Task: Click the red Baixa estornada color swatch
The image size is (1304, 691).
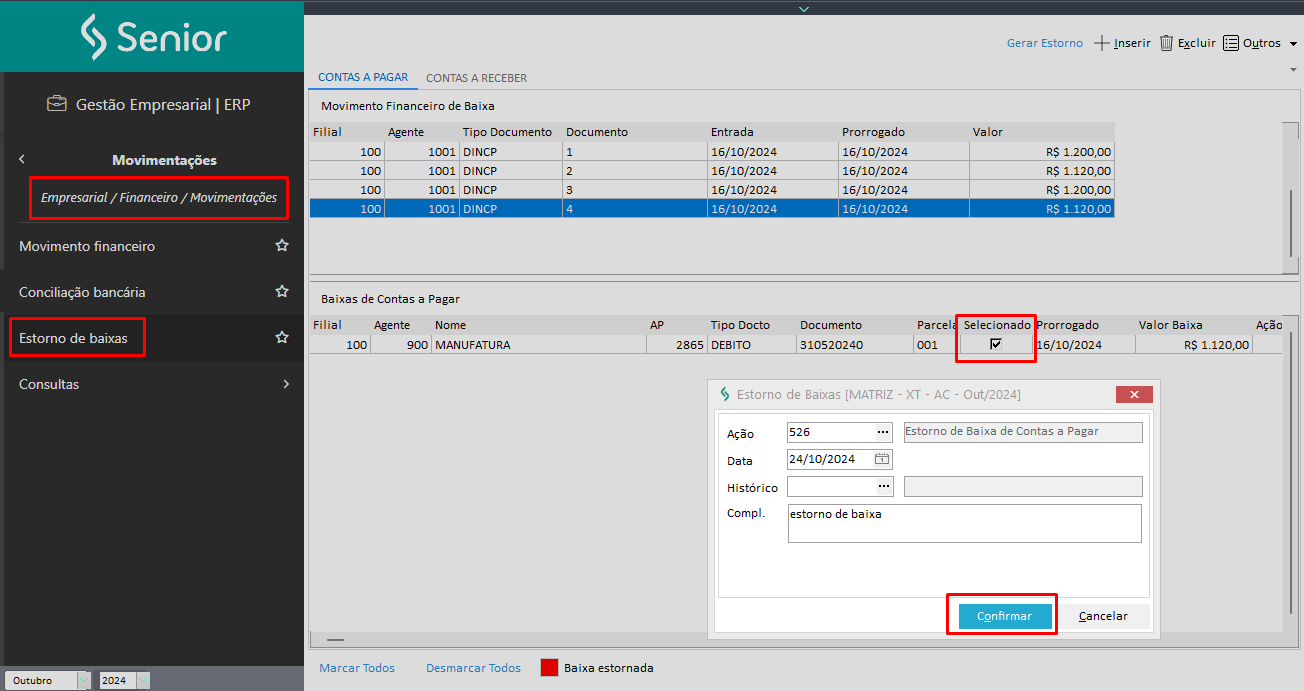Action: 549,668
